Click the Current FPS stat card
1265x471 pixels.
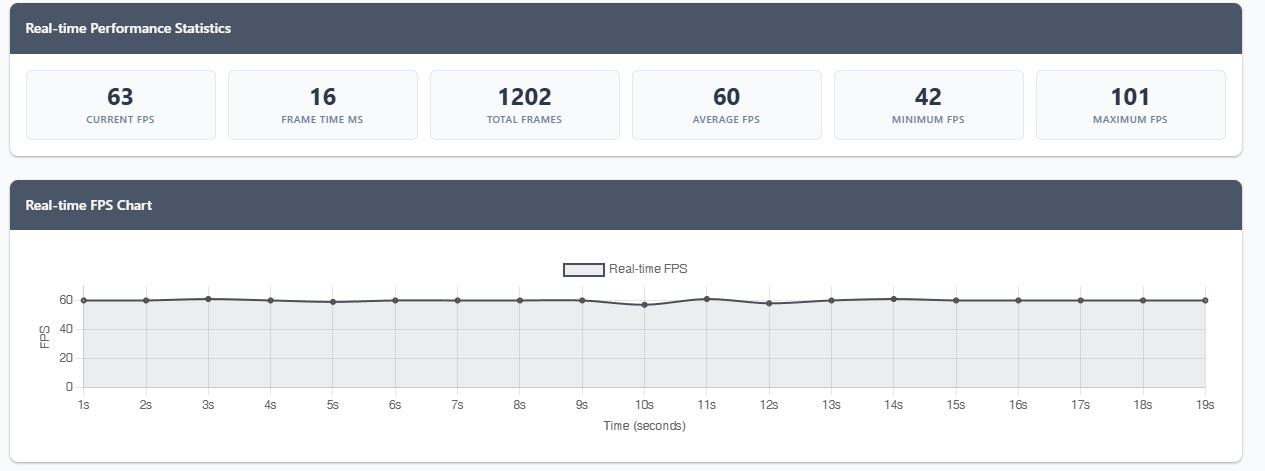(120, 105)
